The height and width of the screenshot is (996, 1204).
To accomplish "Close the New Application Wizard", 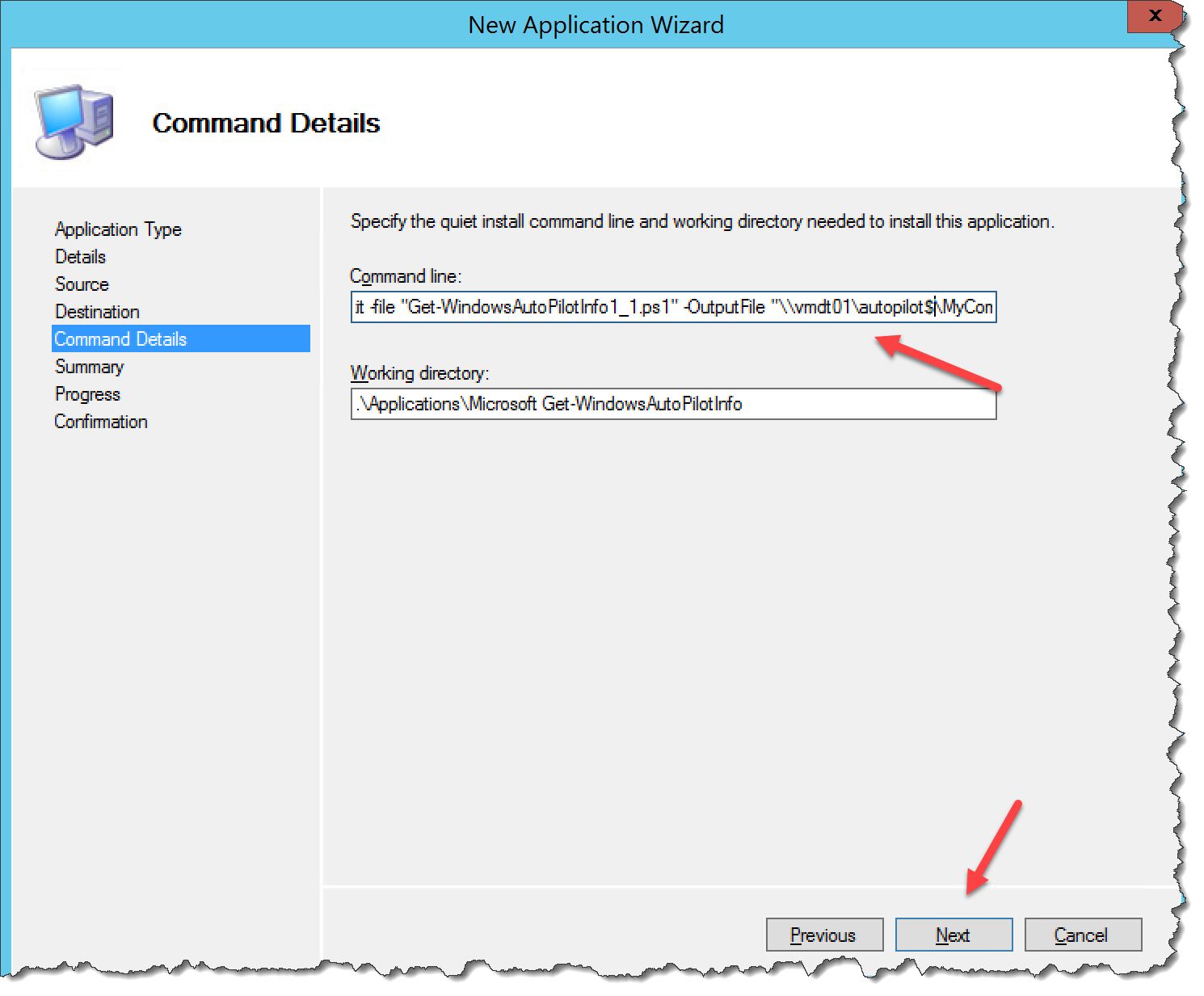I will (x=1155, y=16).
